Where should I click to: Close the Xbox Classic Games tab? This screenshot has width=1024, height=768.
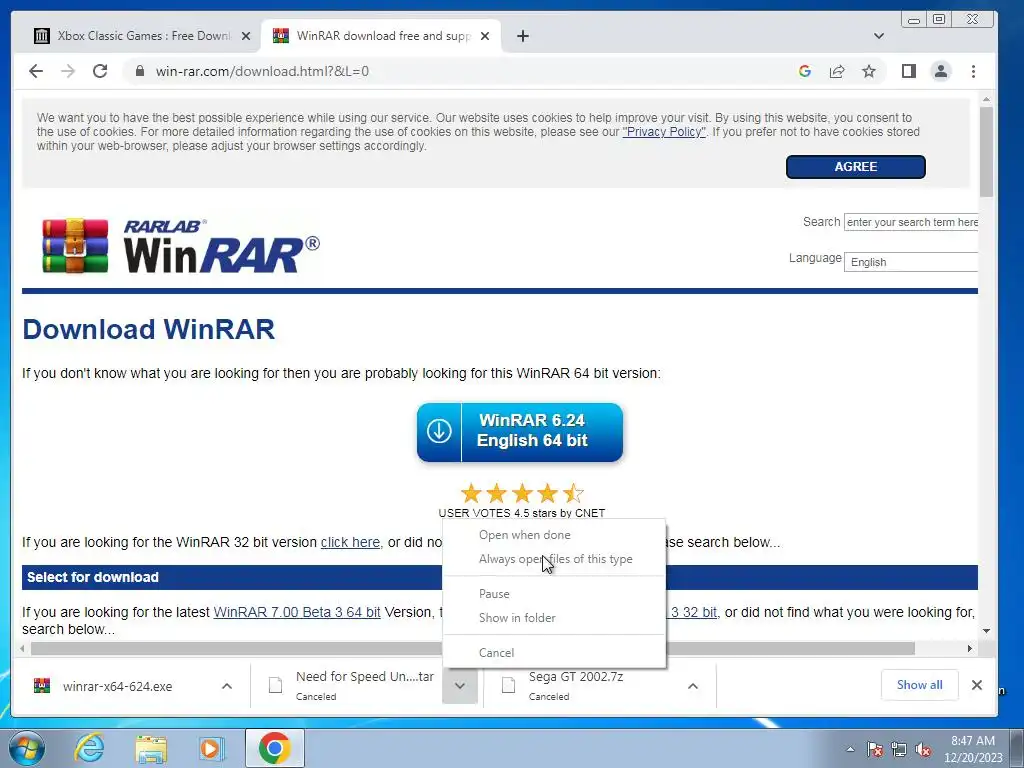tap(246, 36)
